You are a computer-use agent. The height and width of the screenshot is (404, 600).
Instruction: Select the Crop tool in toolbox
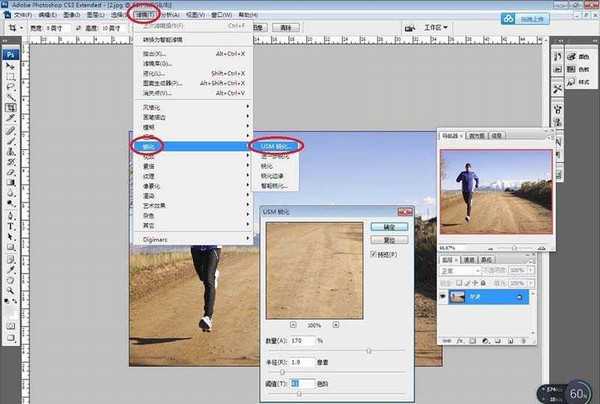[11, 108]
